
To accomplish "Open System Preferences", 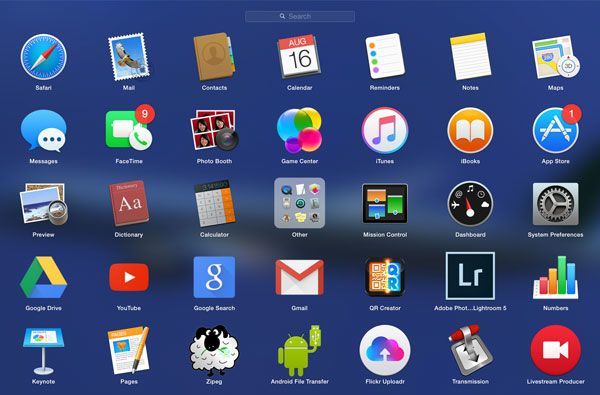I will tap(556, 204).
